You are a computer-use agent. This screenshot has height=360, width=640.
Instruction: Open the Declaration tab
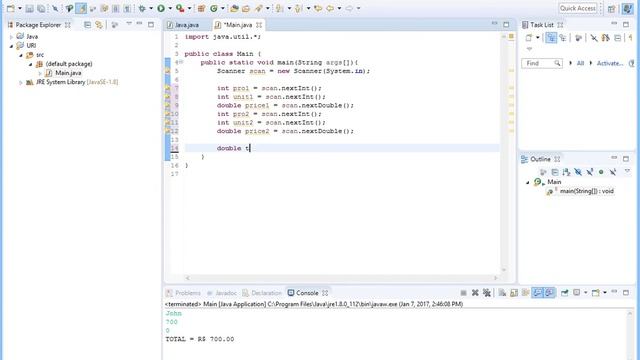coord(262,293)
